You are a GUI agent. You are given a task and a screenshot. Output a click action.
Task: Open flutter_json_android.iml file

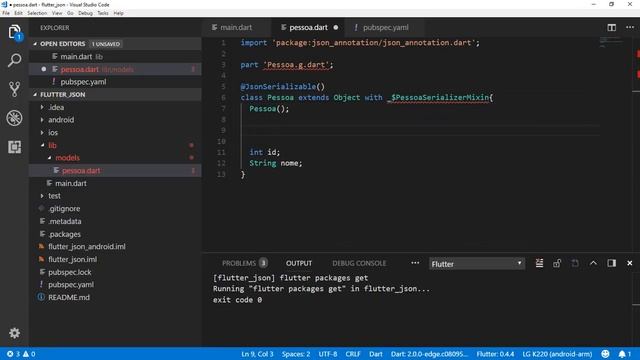(x=87, y=247)
